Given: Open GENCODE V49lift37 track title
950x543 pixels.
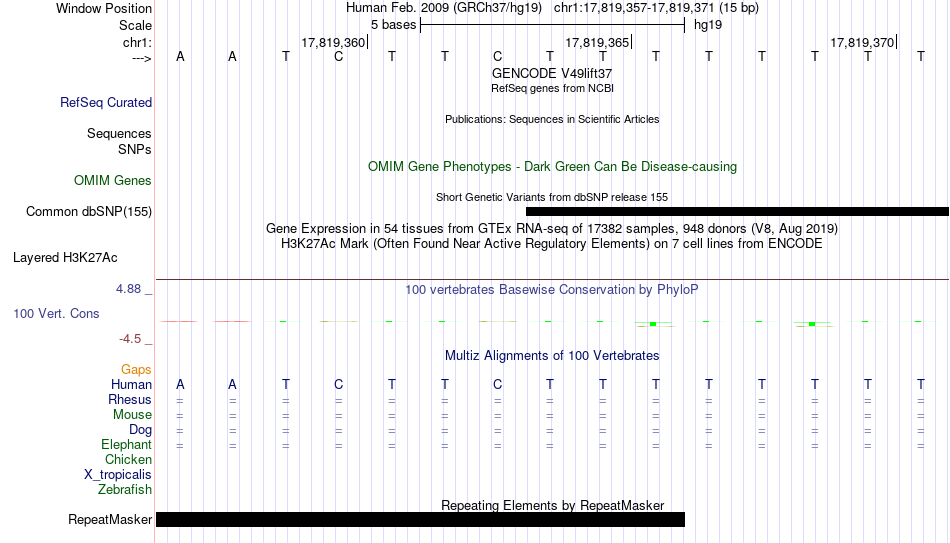Looking at the screenshot, I should [552, 73].
